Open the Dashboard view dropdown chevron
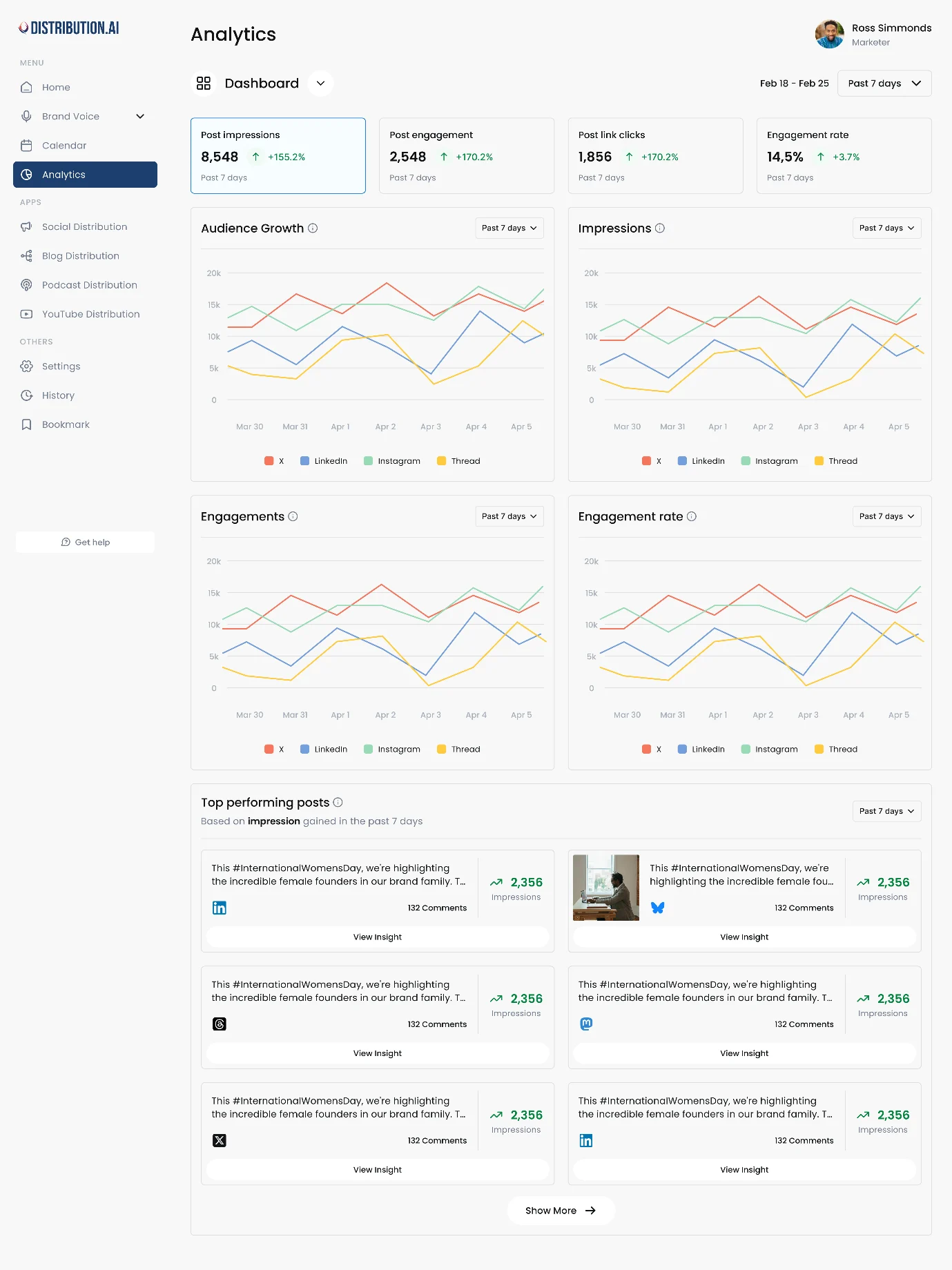Image resolution: width=952 pixels, height=1270 pixels. [320, 84]
